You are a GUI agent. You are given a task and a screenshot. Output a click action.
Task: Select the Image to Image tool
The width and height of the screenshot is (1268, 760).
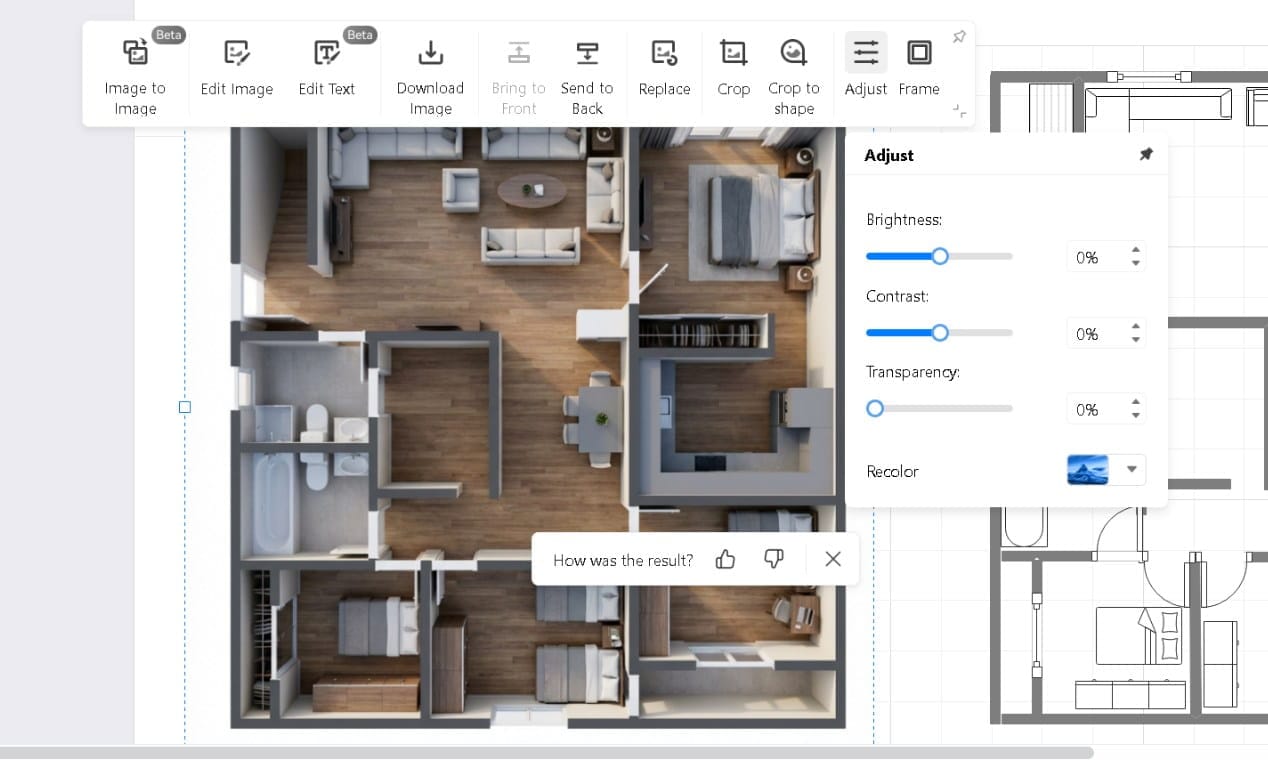click(135, 70)
